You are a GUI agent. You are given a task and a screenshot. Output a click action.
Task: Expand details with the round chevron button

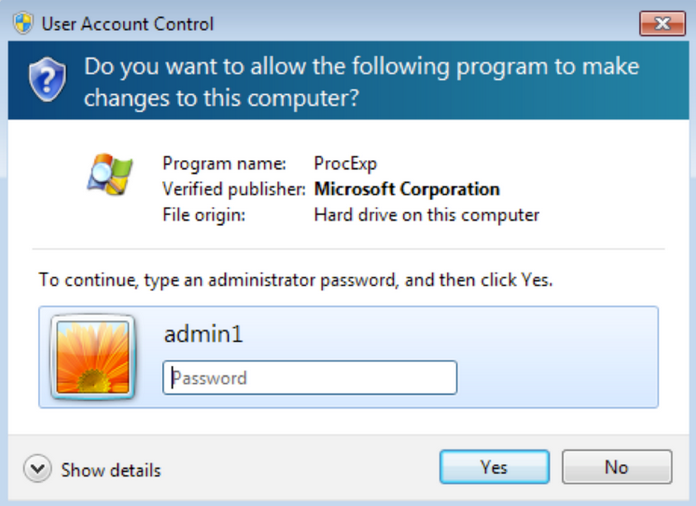point(38,468)
